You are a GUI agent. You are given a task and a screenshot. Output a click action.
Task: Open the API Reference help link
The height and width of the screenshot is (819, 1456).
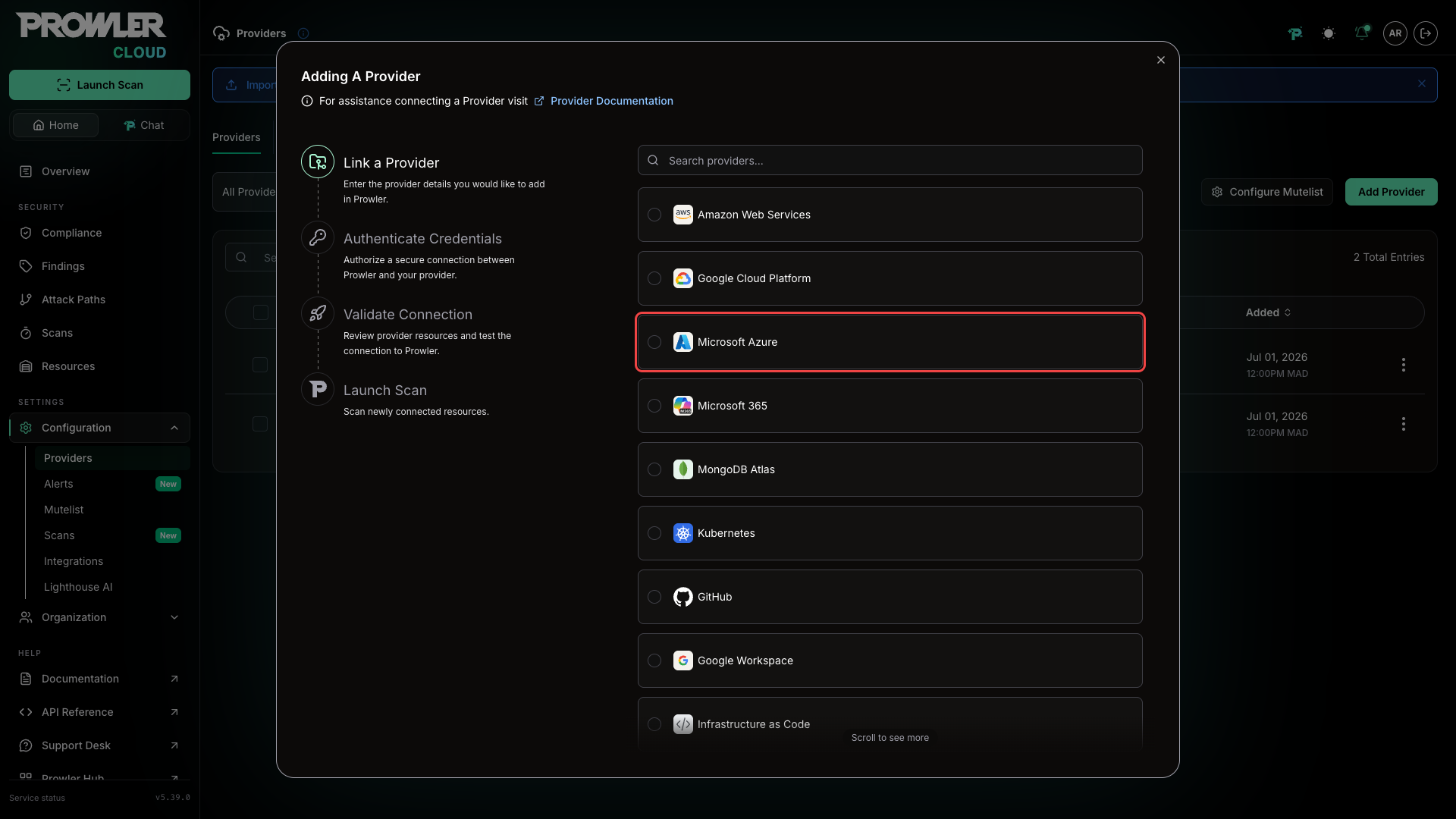pyautogui.click(x=99, y=712)
